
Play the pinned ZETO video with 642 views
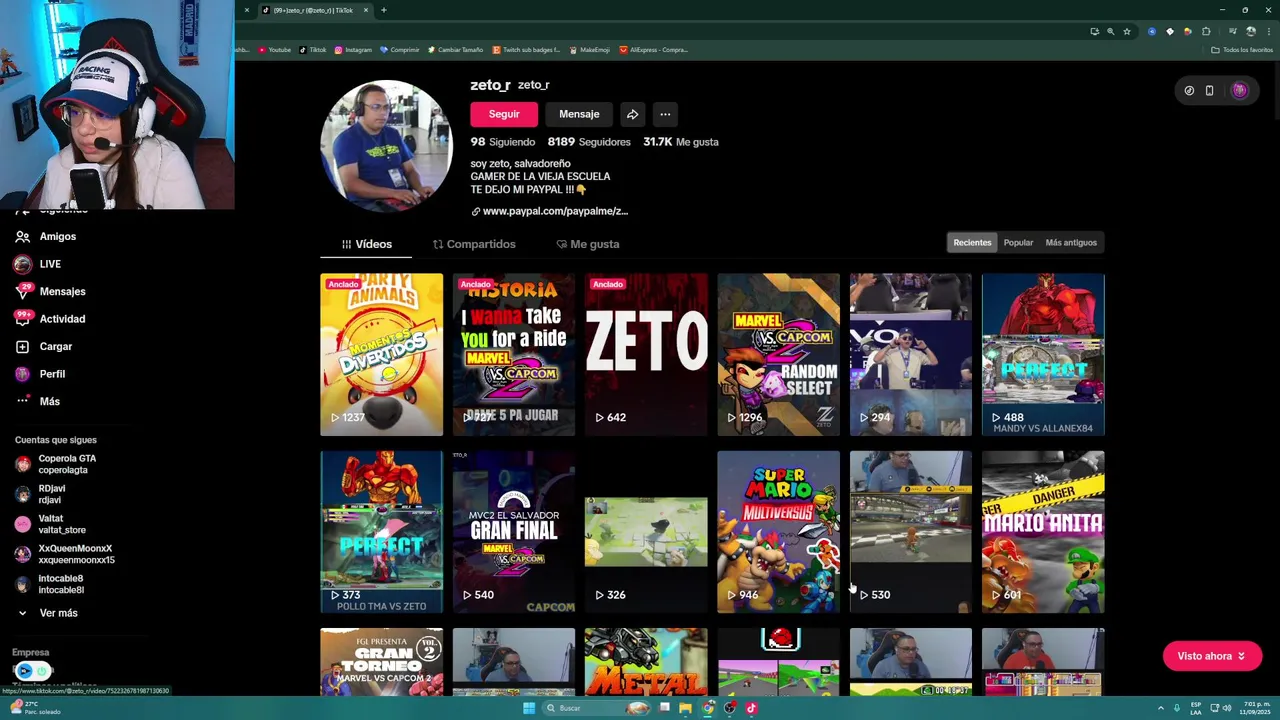pyautogui.click(x=646, y=354)
